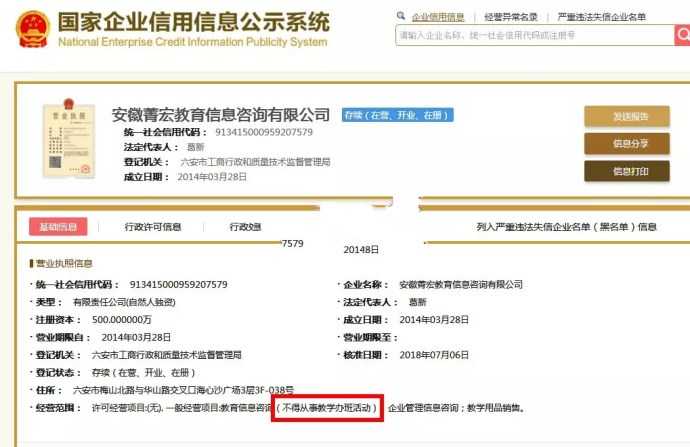Click the 国家企业信用信息公示系统 site title

click(x=192, y=21)
